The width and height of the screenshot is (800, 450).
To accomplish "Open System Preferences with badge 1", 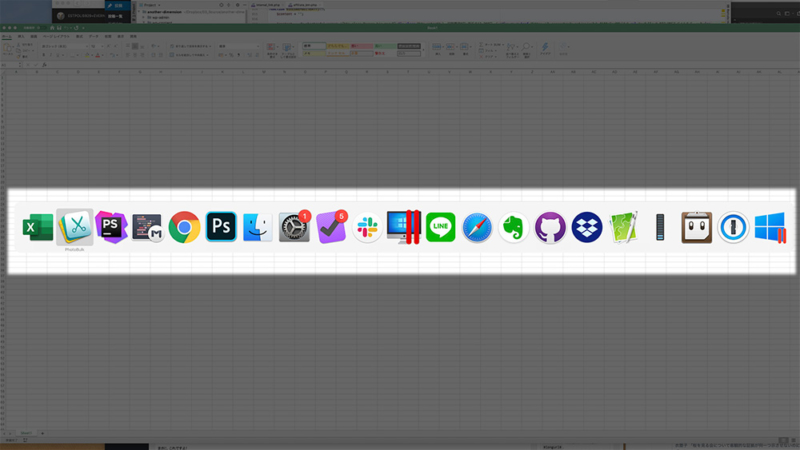I will [294, 226].
